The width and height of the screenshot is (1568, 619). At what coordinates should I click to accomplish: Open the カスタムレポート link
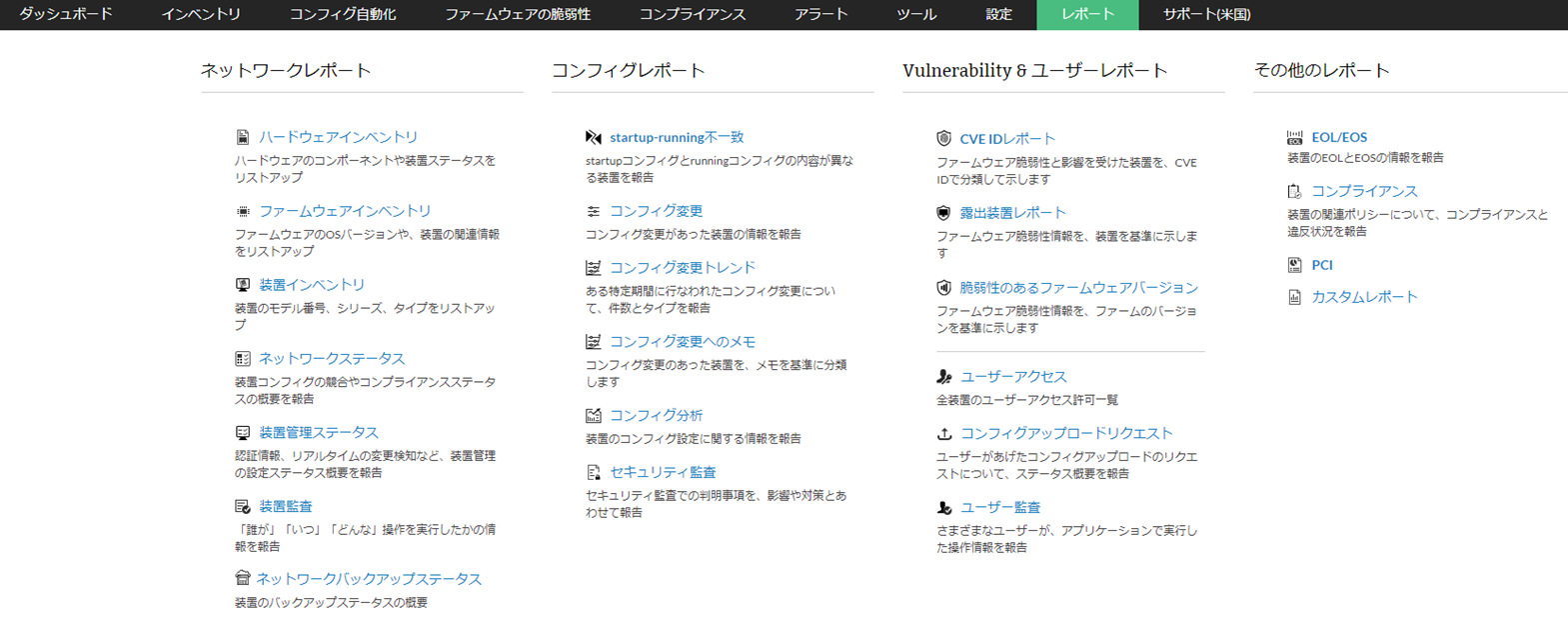[x=1364, y=297]
